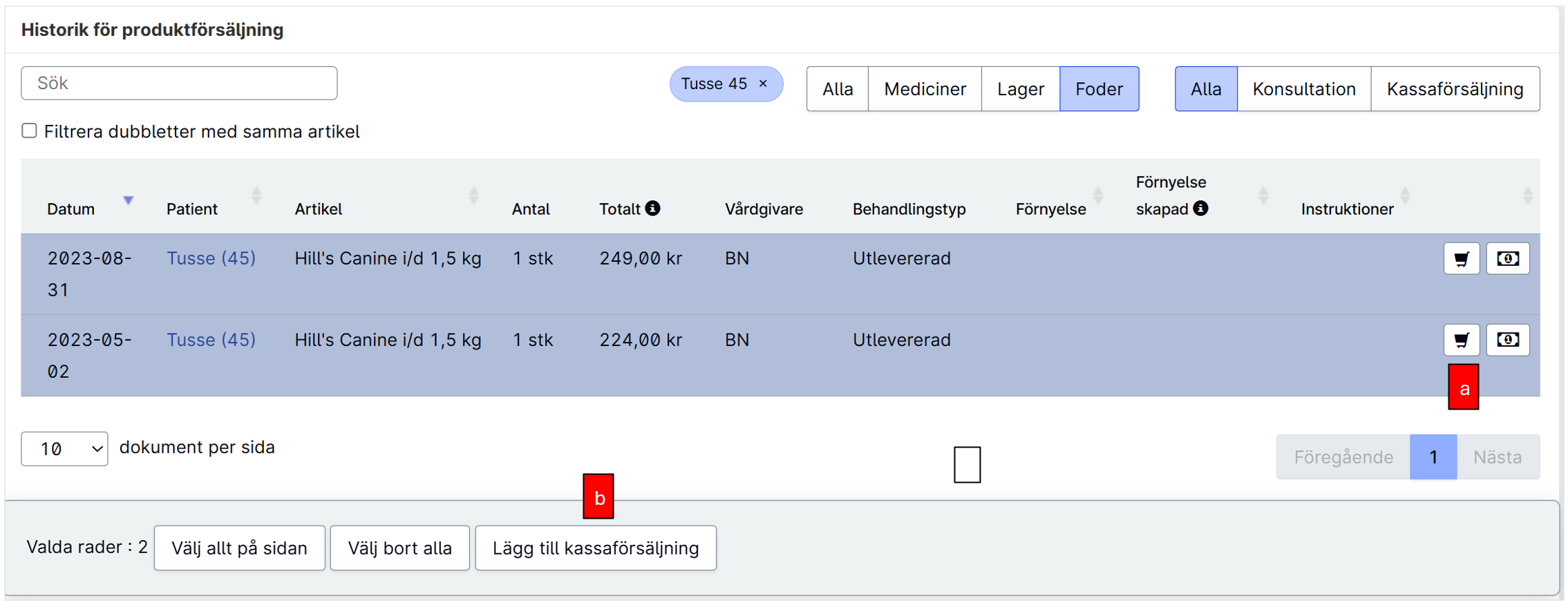
Task: Click the money icon in the 2023-08-31 row
Action: 1508,259
